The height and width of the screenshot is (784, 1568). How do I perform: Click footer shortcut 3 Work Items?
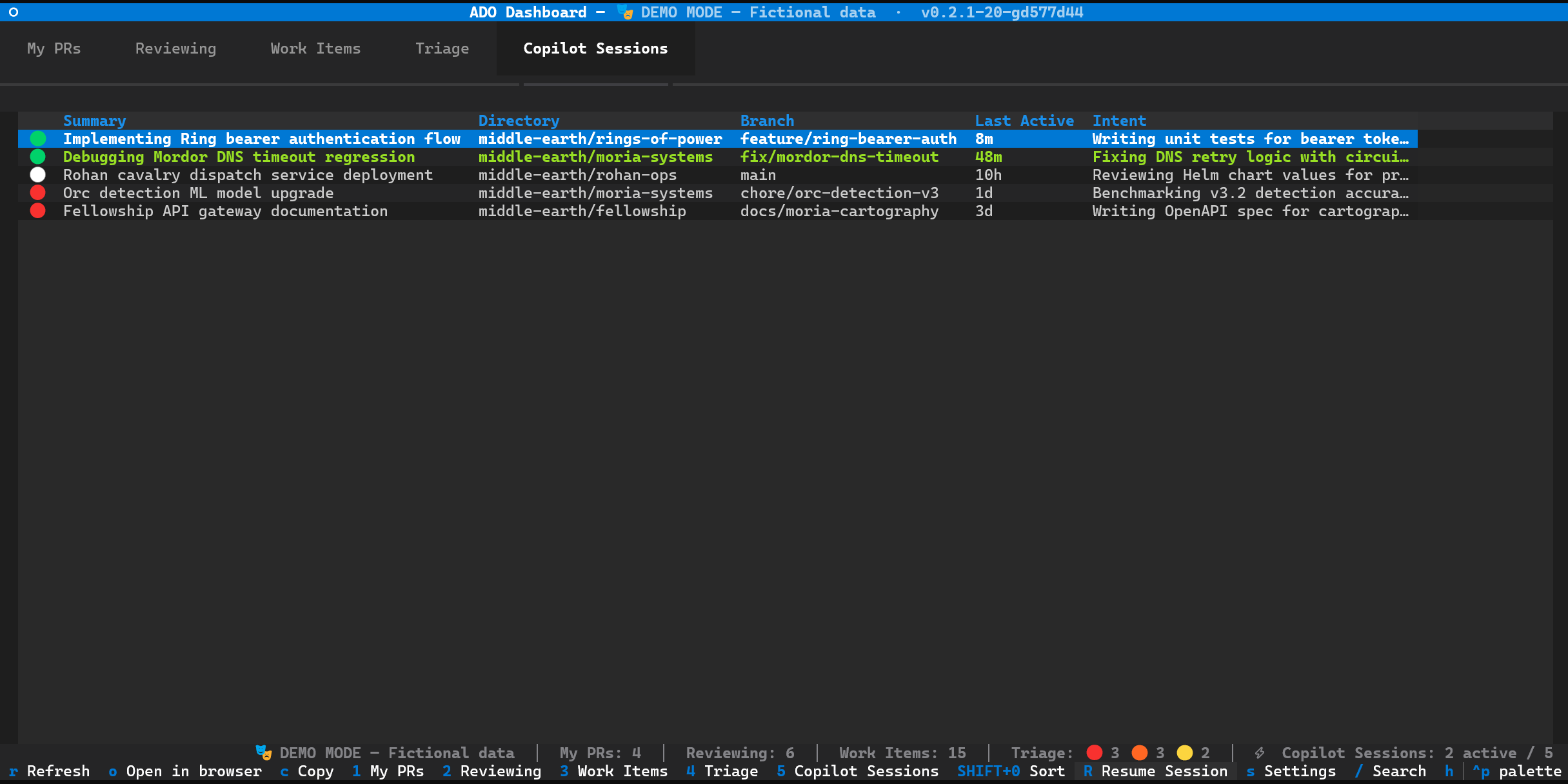coord(614,771)
